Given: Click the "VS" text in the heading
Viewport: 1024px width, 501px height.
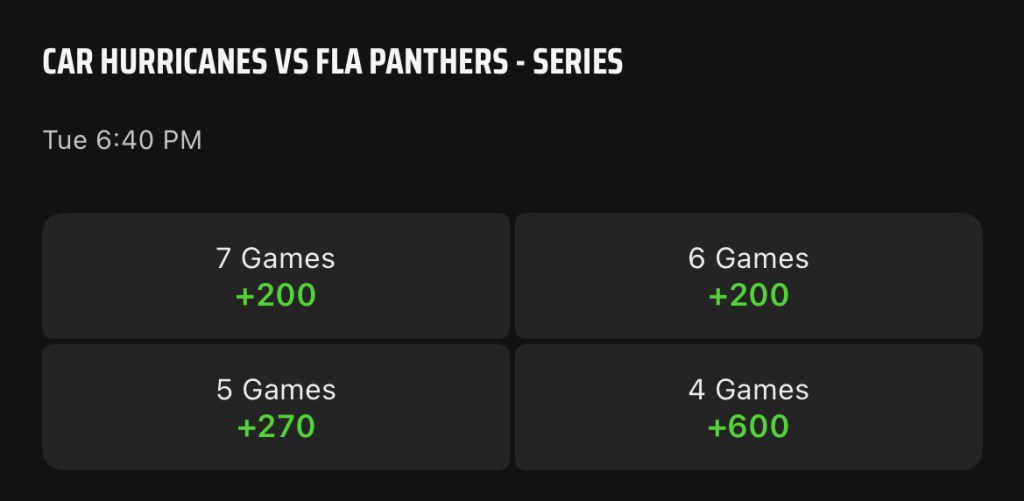Looking at the screenshot, I should pos(286,63).
